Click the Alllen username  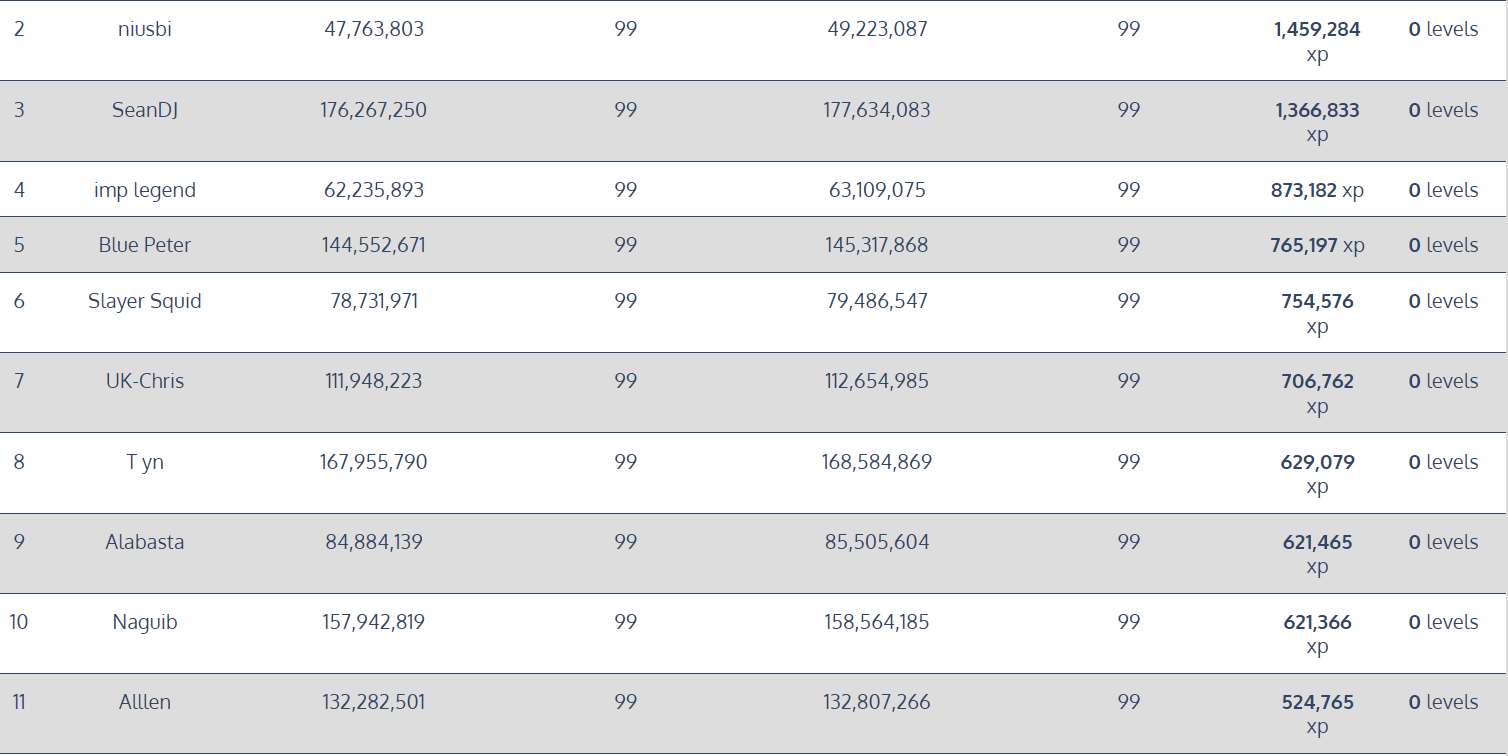(x=145, y=702)
